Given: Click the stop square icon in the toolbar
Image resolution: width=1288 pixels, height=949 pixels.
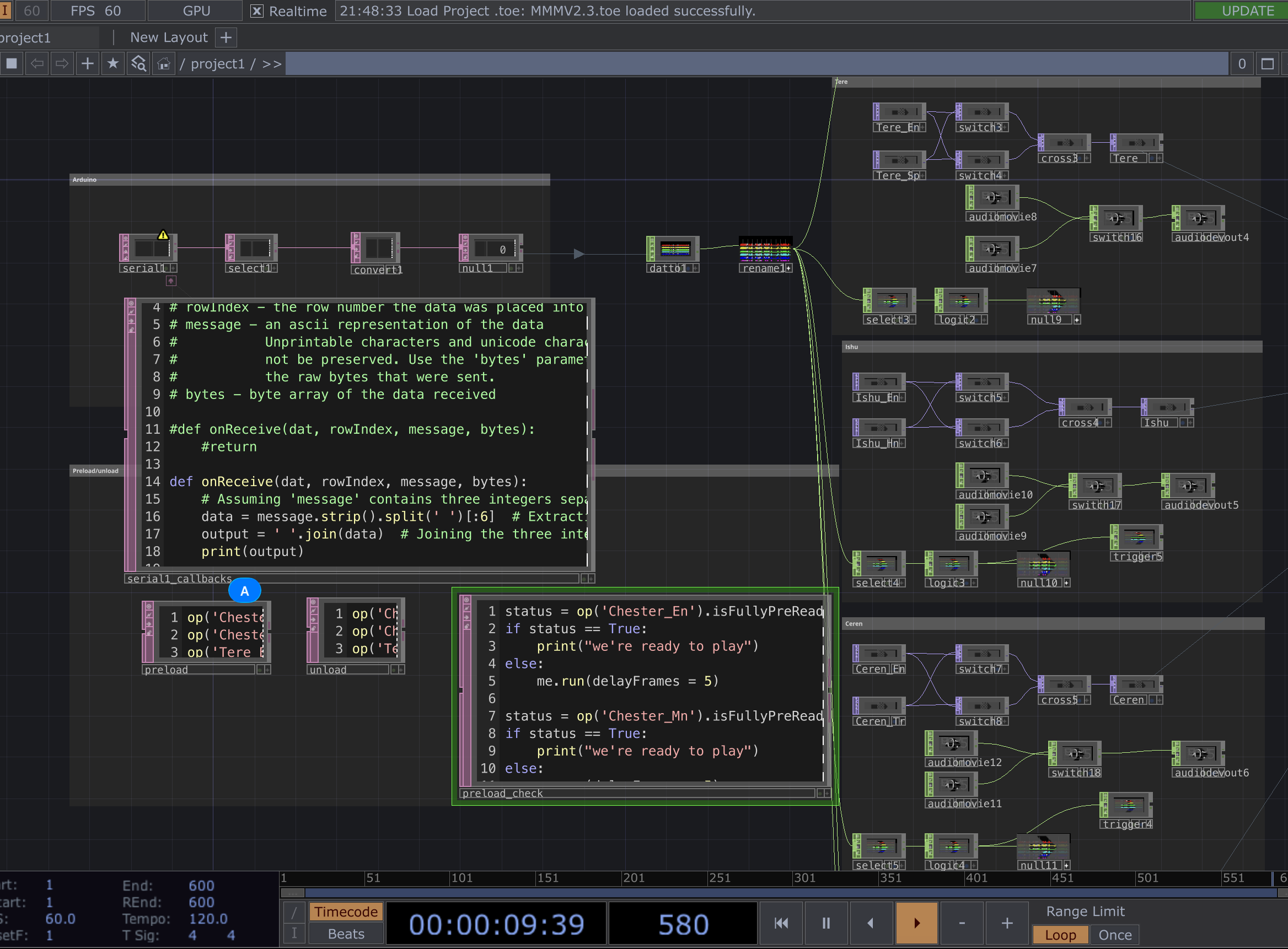Looking at the screenshot, I should 12,63.
